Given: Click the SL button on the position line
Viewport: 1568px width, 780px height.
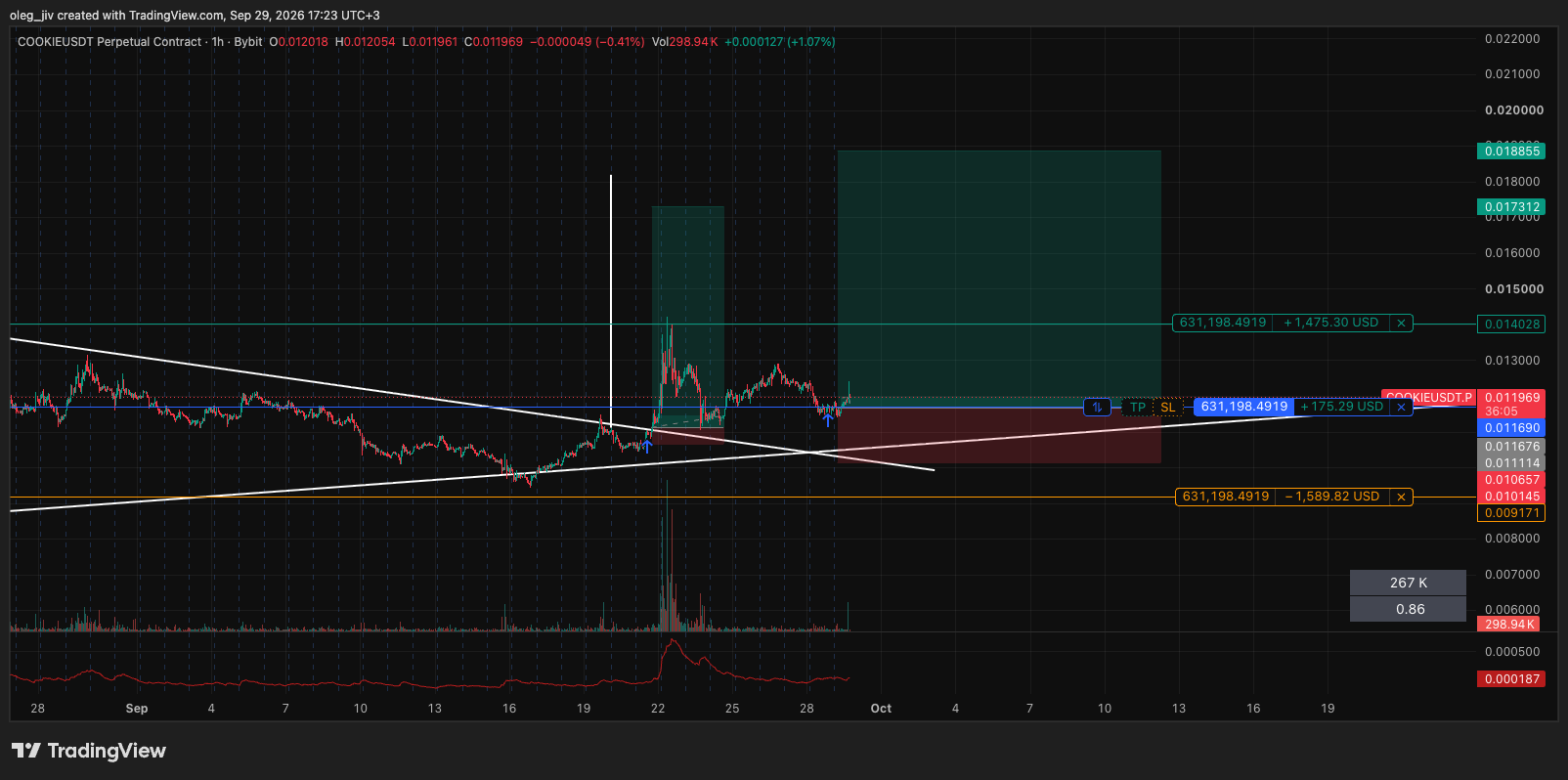Looking at the screenshot, I should 1168,407.
